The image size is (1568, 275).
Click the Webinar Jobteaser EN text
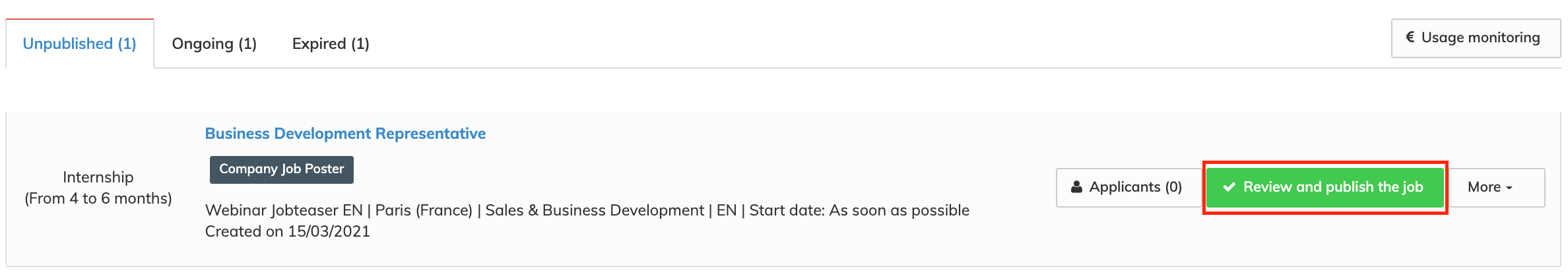click(x=284, y=210)
